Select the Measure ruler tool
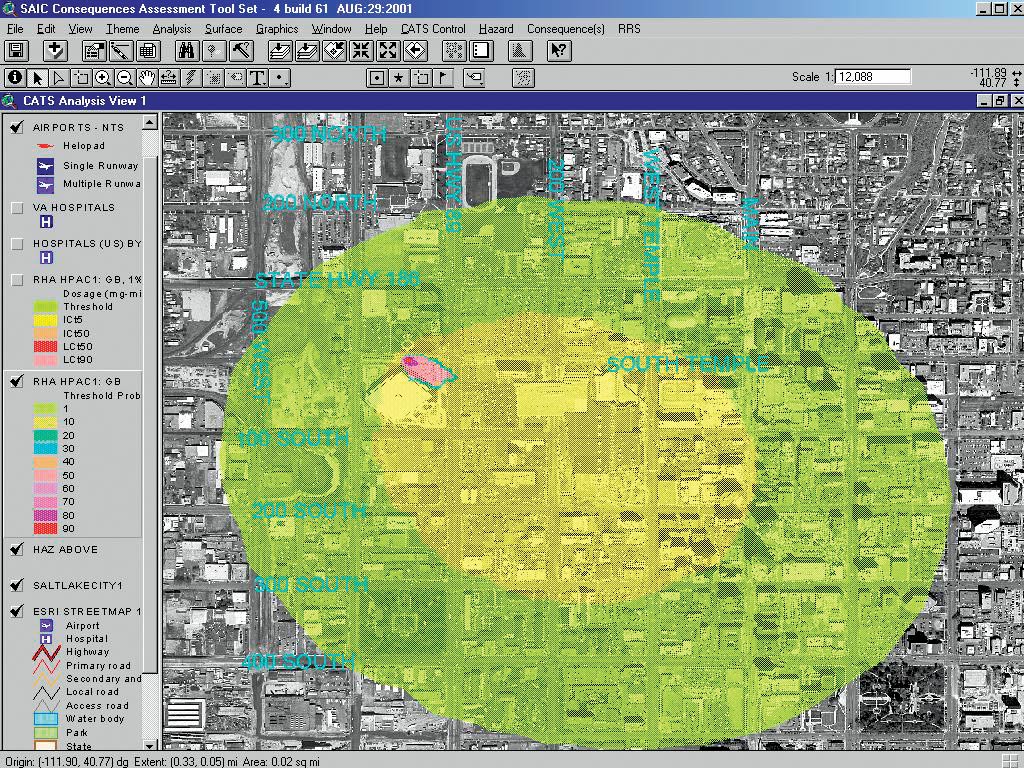Screen dimensions: 1024x768 [x=169, y=78]
